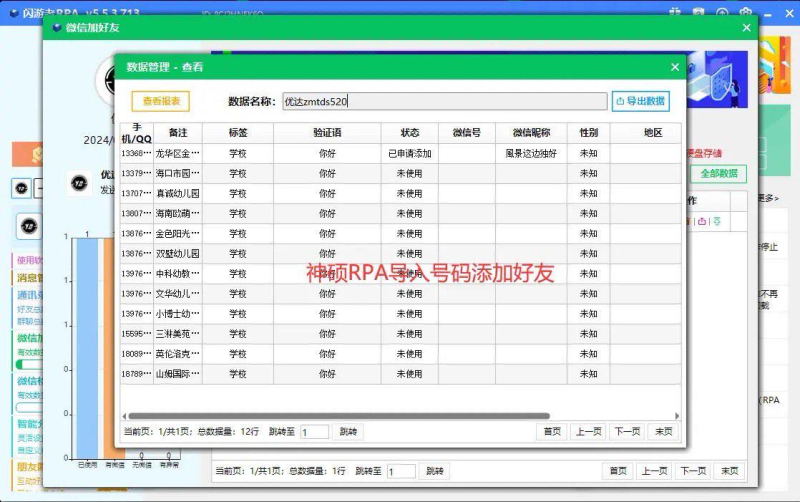This screenshot has width=800, height=502.
Task: Click 首页 in 微信加好友 window pagination
Action: (x=618, y=471)
